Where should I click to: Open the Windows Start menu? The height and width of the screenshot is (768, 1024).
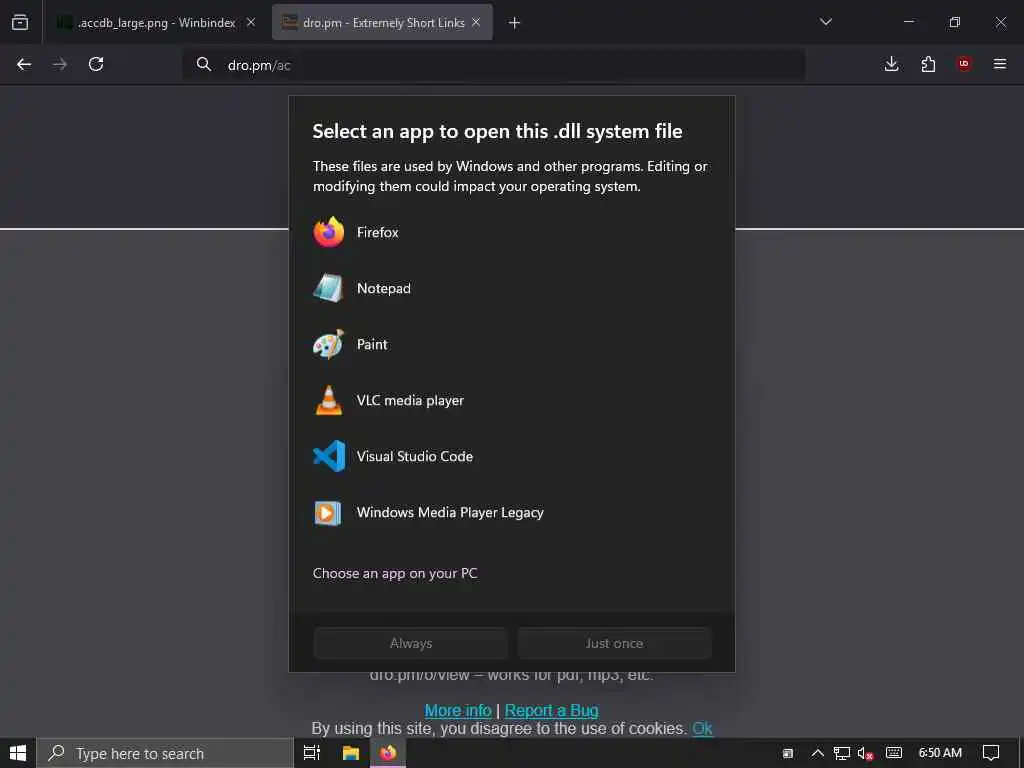tap(18, 753)
